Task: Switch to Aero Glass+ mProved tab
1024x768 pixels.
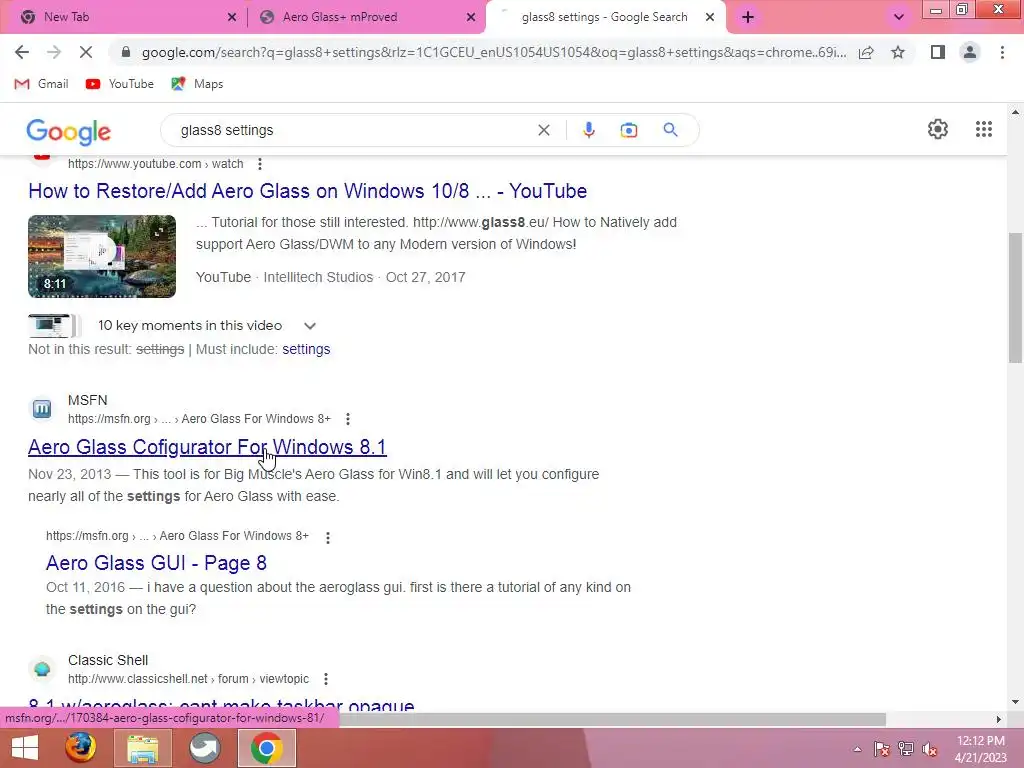Action: pos(366,17)
